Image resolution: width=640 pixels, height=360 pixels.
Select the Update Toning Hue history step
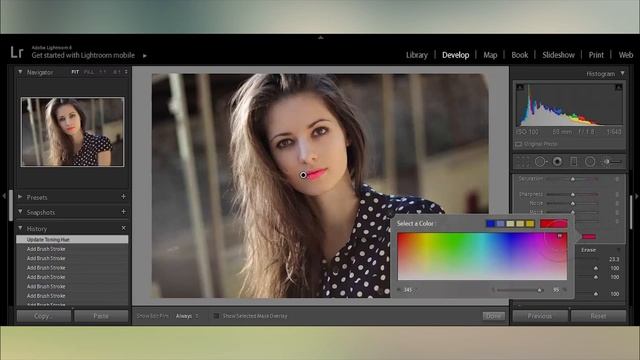[x=72, y=240]
